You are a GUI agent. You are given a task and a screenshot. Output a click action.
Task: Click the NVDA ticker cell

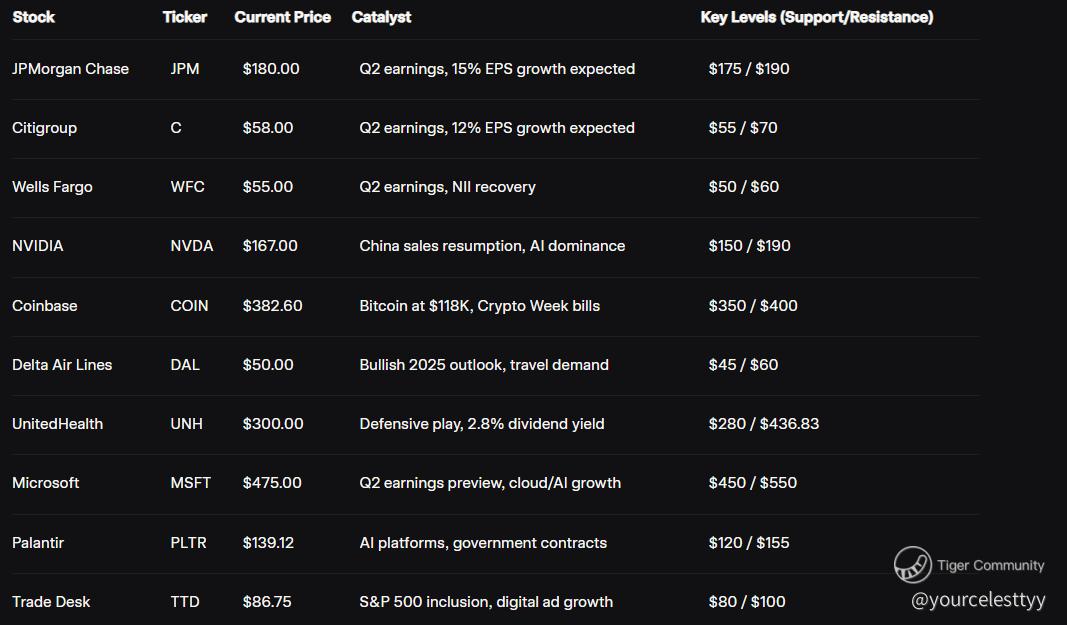[191, 246]
